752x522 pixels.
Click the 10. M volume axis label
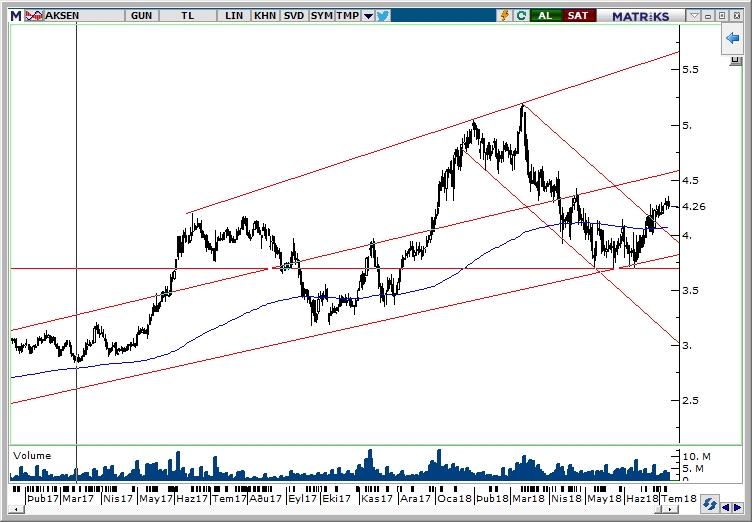point(697,456)
